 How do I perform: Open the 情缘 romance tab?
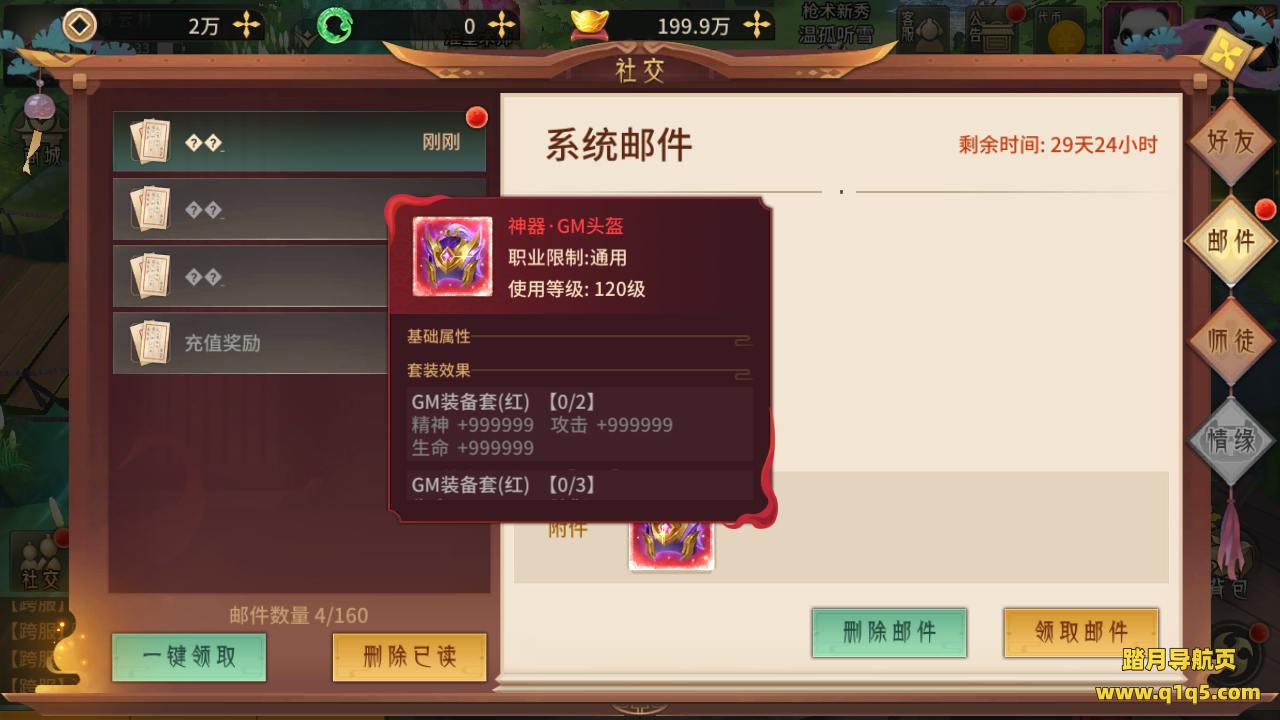[1230, 441]
